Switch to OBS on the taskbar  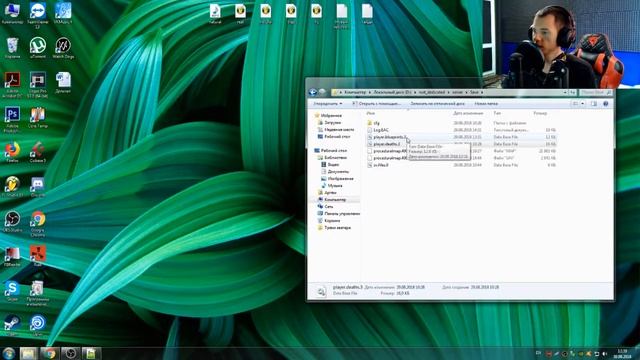click(71, 353)
